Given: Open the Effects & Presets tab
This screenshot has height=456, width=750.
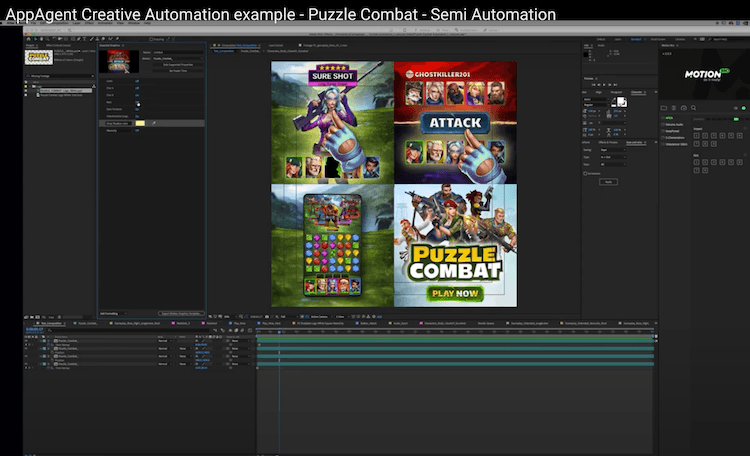Looking at the screenshot, I should coord(608,142).
